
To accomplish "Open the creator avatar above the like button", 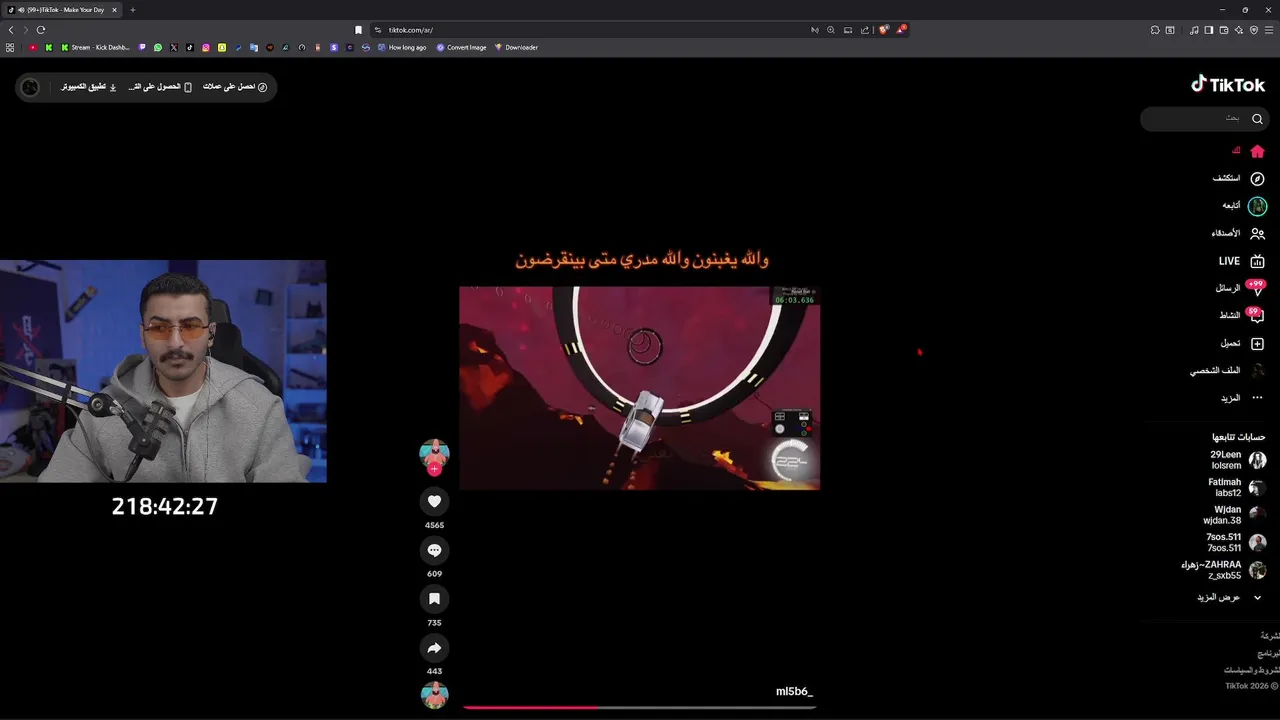I will tap(434, 453).
